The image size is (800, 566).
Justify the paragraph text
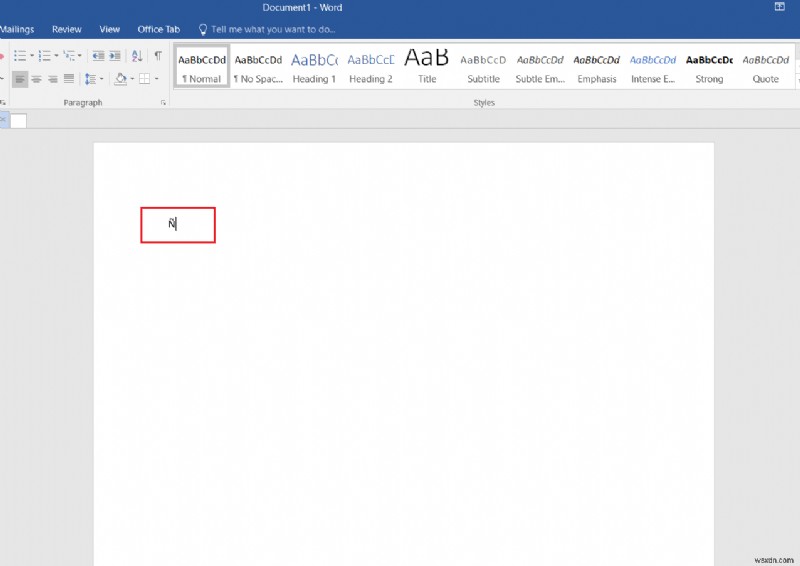point(69,79)
